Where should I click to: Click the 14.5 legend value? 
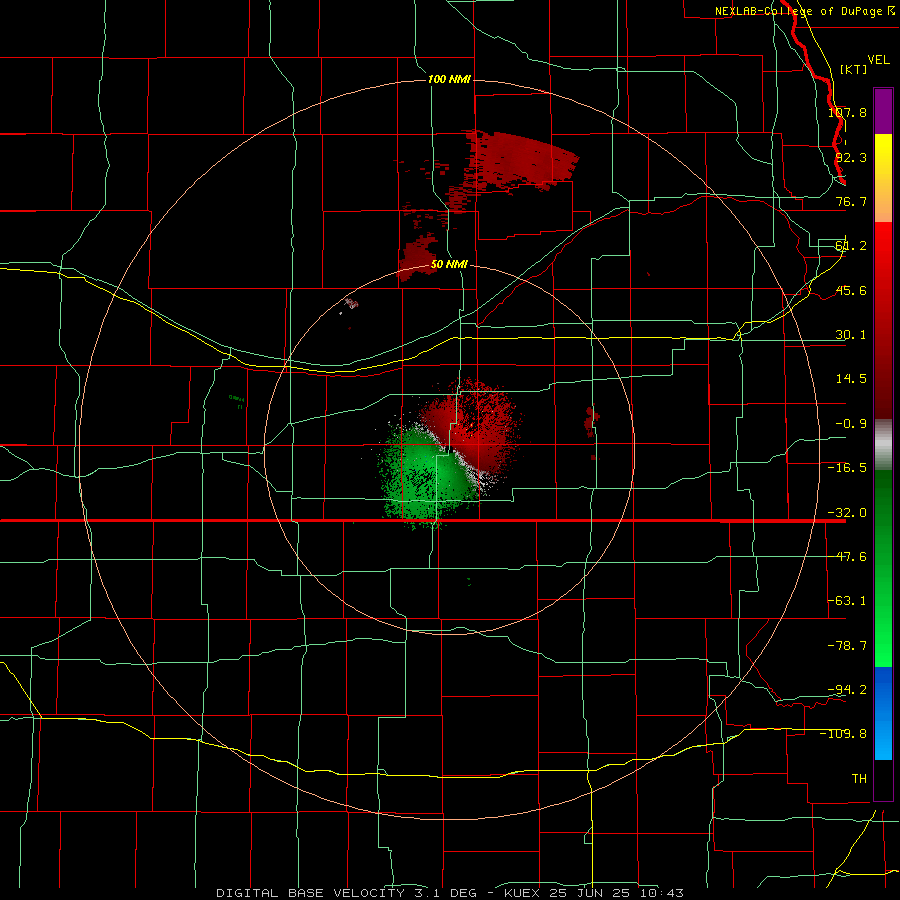coord(851,379)
